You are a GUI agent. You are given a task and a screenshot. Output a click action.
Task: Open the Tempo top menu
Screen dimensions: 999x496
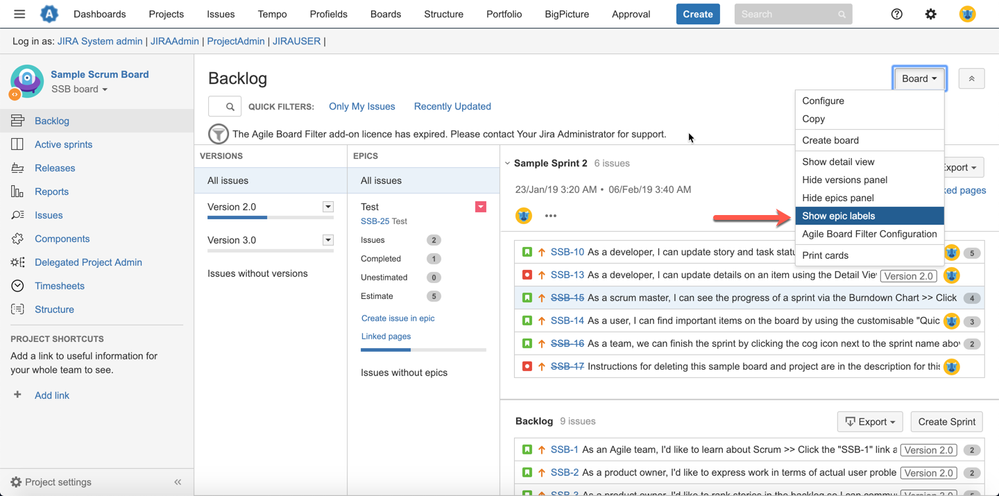coord(272,14)
